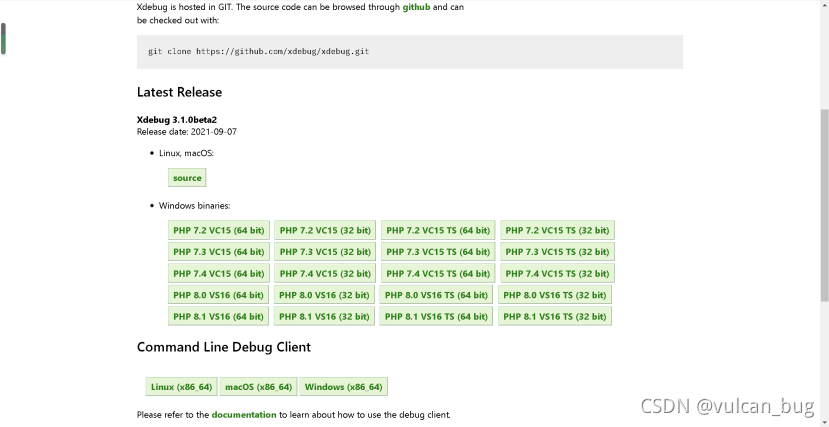Click the Xdebug 3.1.0beta2 version title
The height and width of the screenshot is (427, 829).
tap(177, 119)
